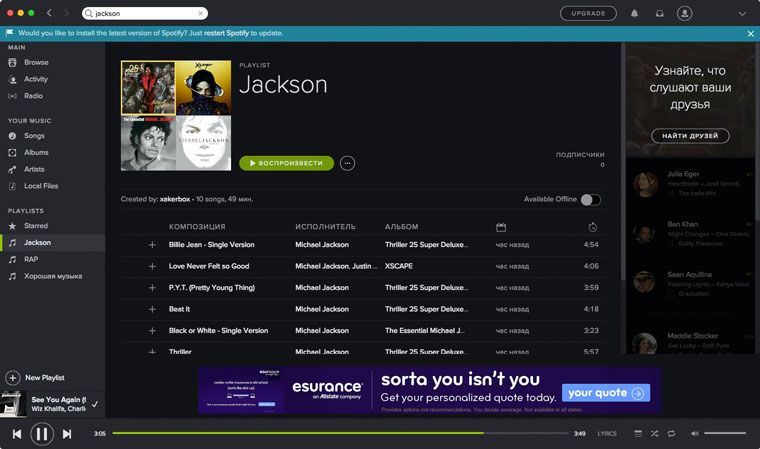Open XSCAPE album link
This screenshot has height=449, width=760.
[399, 266]
